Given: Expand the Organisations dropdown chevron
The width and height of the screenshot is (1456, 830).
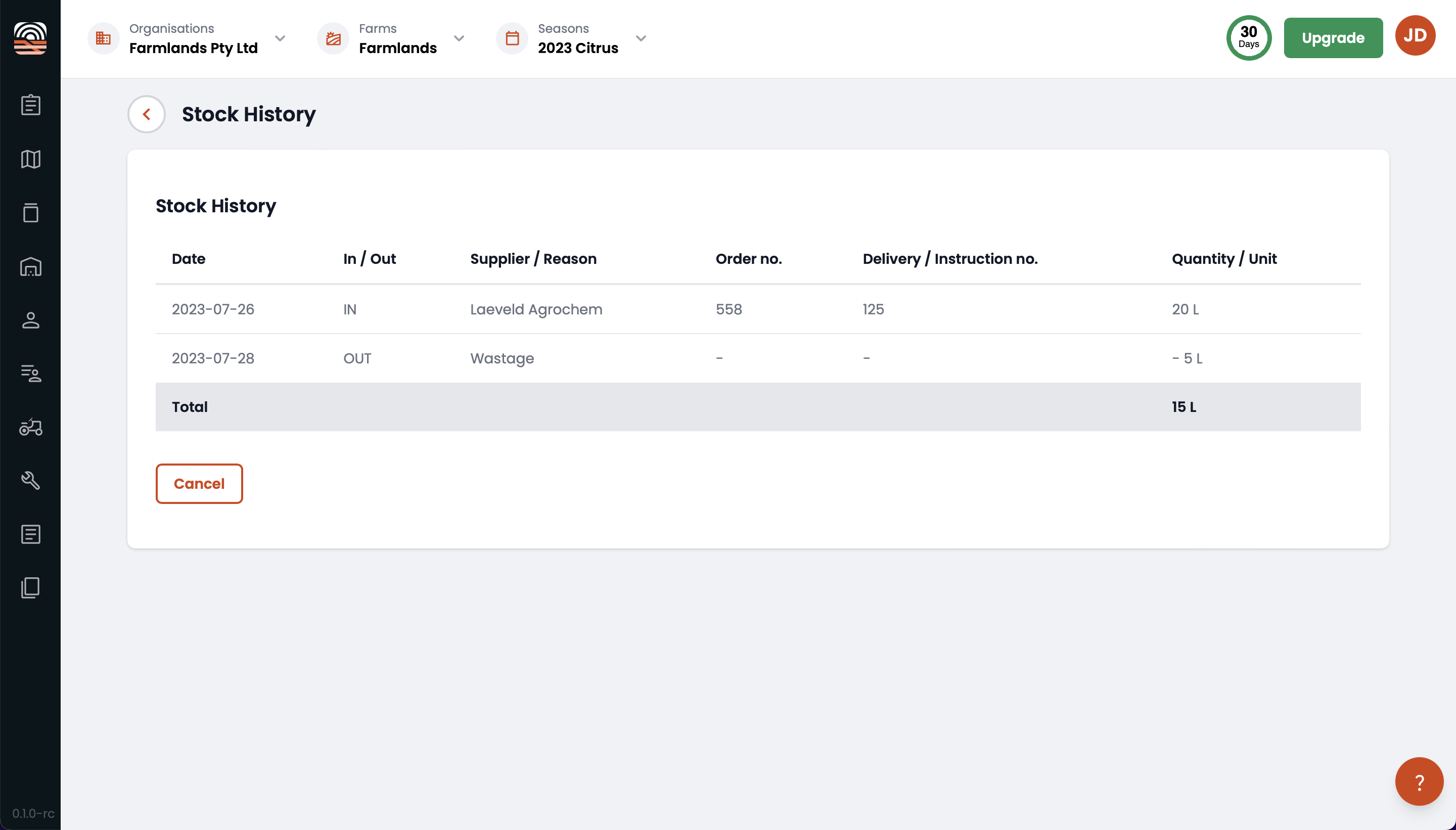Looking at the screenshot, I should 280,38.
